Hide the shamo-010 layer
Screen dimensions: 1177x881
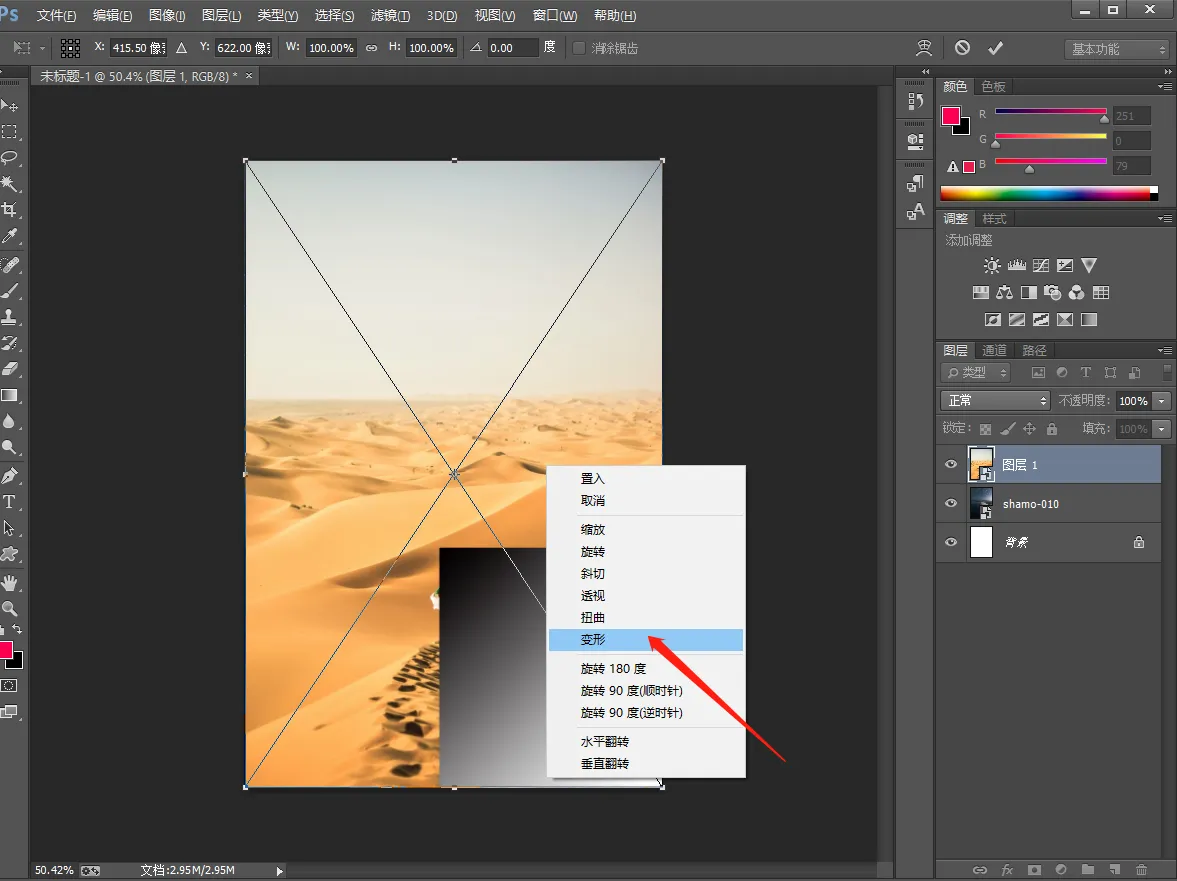point(951,503)
